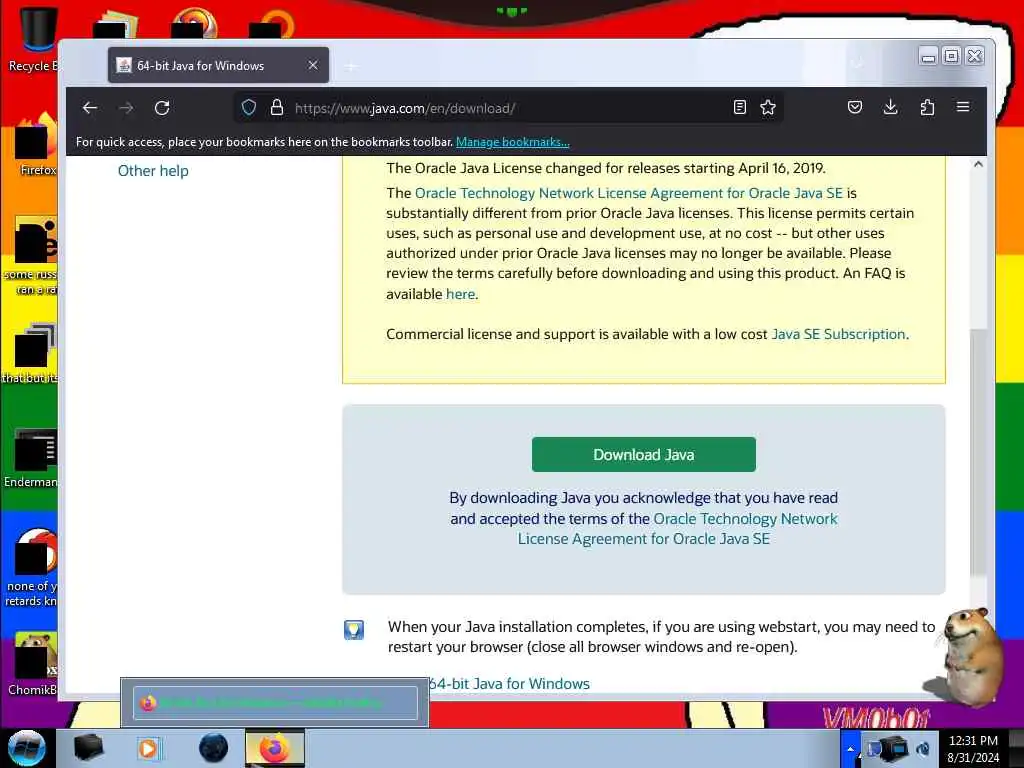Close the 64-bit Java for Windows tab

coord(313,65)
